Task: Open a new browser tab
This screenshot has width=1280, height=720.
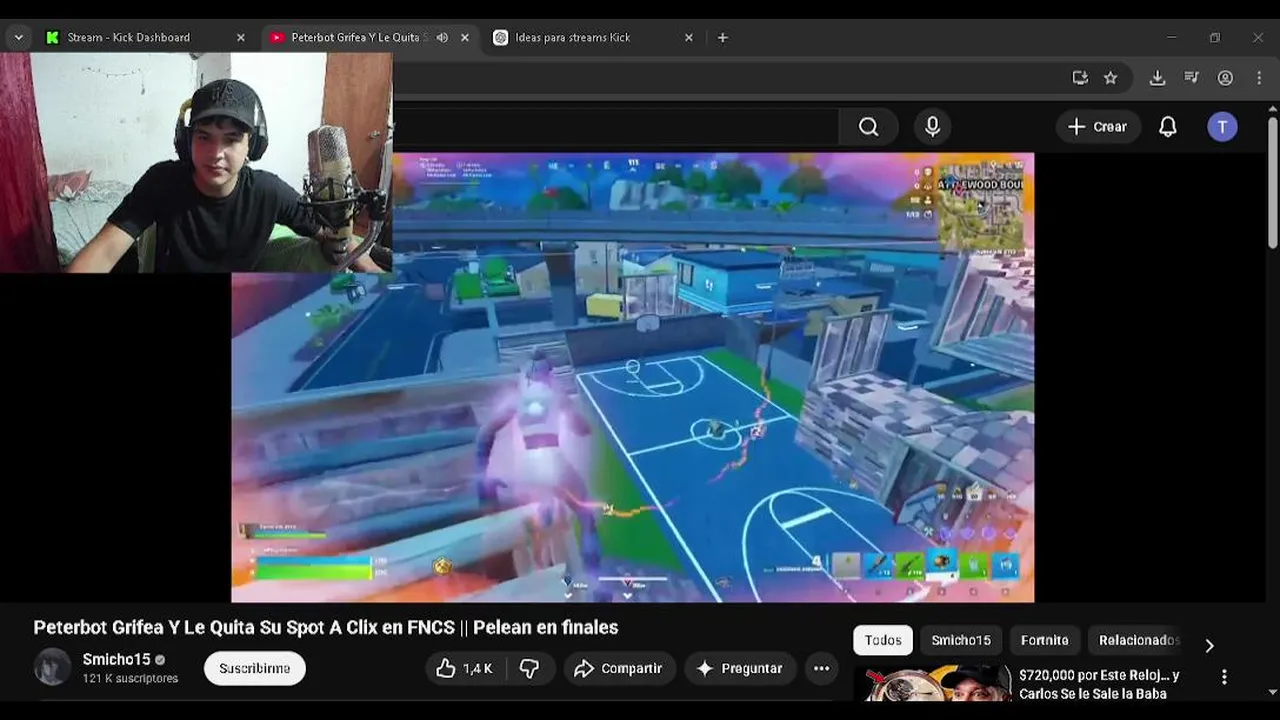Action: 722,37
